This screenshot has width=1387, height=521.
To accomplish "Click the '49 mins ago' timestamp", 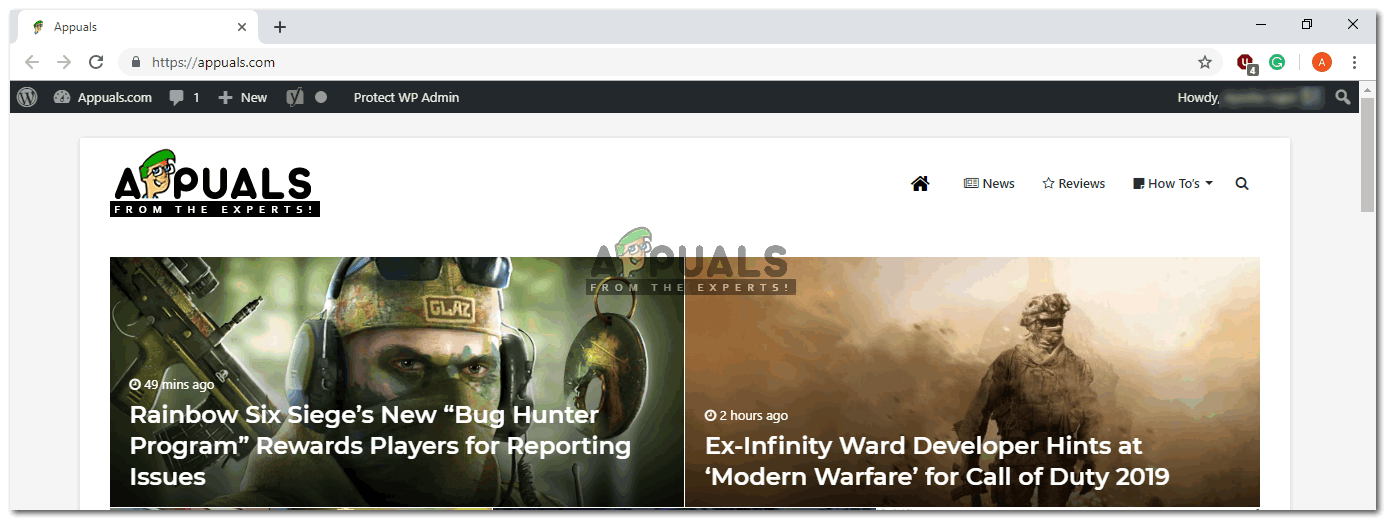I will pyautogui.click(x=171, y=384).
